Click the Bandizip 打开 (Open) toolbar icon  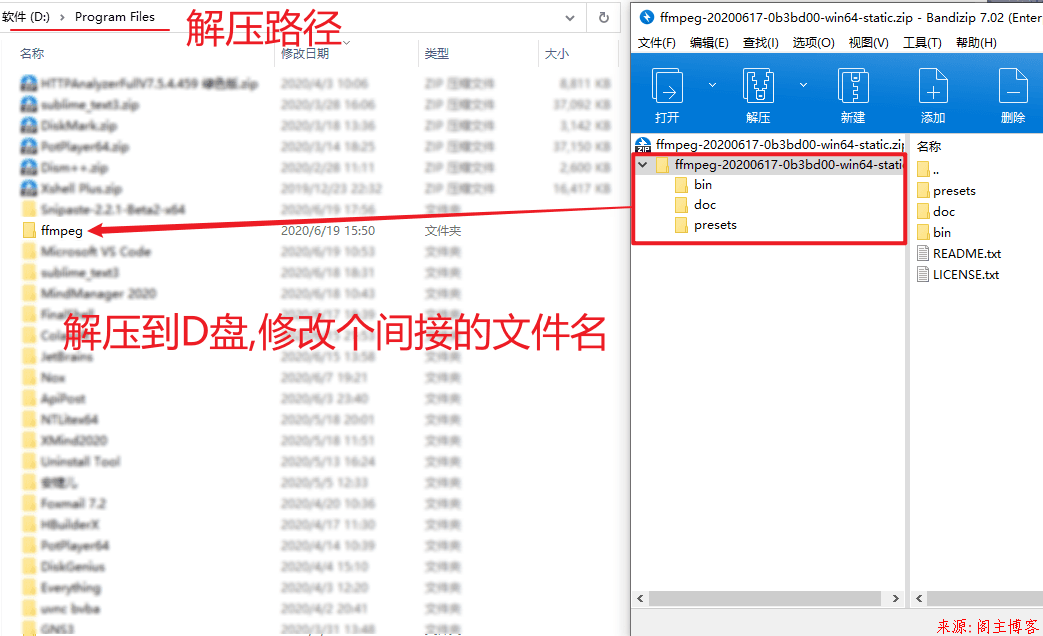pos(667,86)
